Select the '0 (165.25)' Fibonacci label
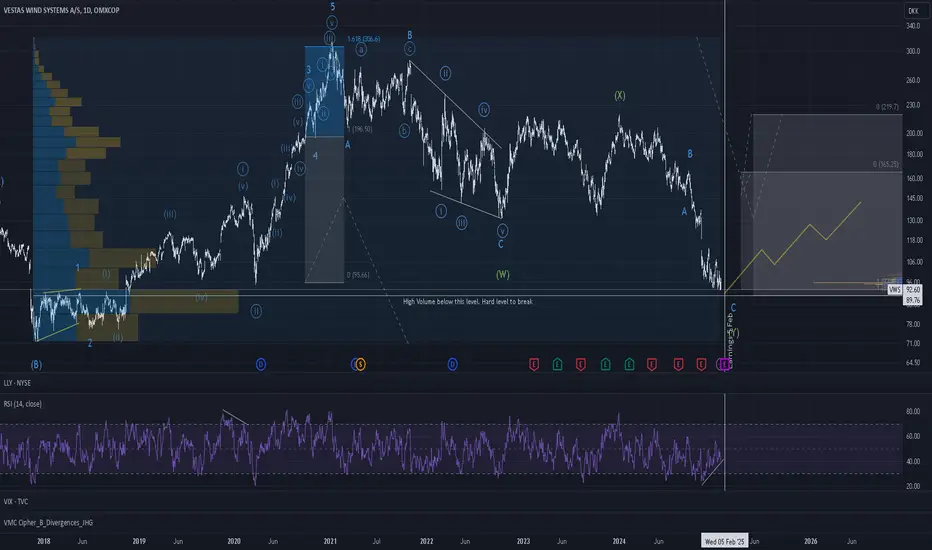Screen dimensions: 932x550 [886, 164]
